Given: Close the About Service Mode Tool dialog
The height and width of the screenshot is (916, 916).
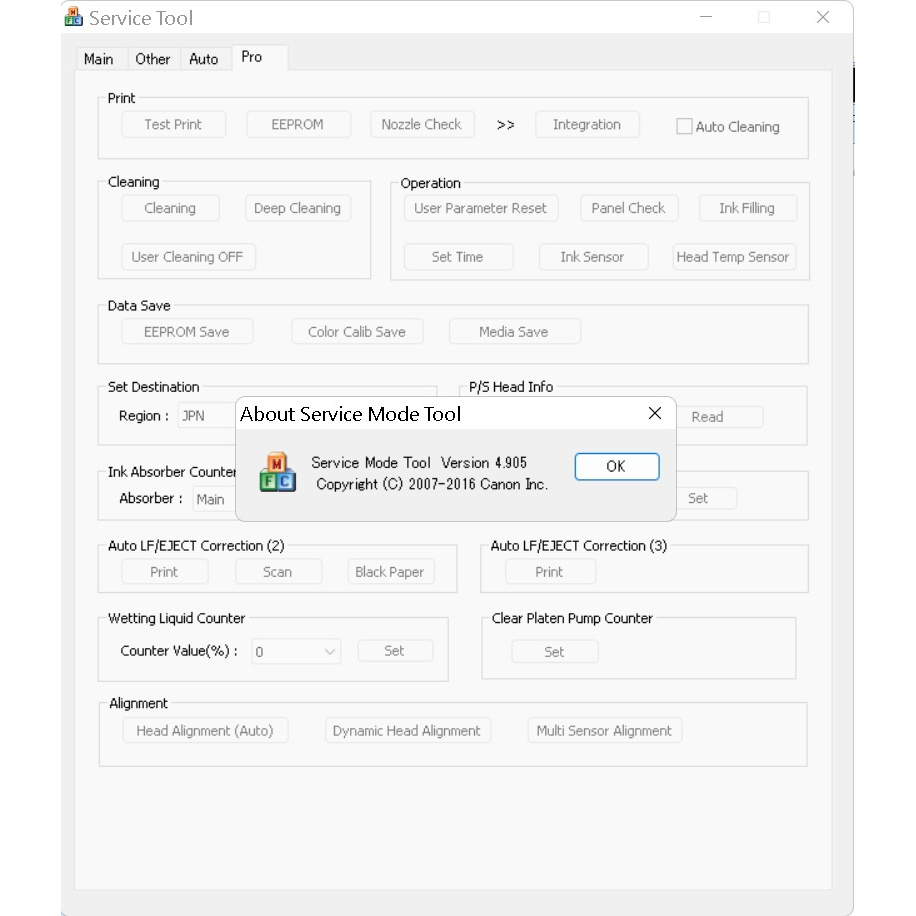Looking at the screenshot, I should click(655, 413).
